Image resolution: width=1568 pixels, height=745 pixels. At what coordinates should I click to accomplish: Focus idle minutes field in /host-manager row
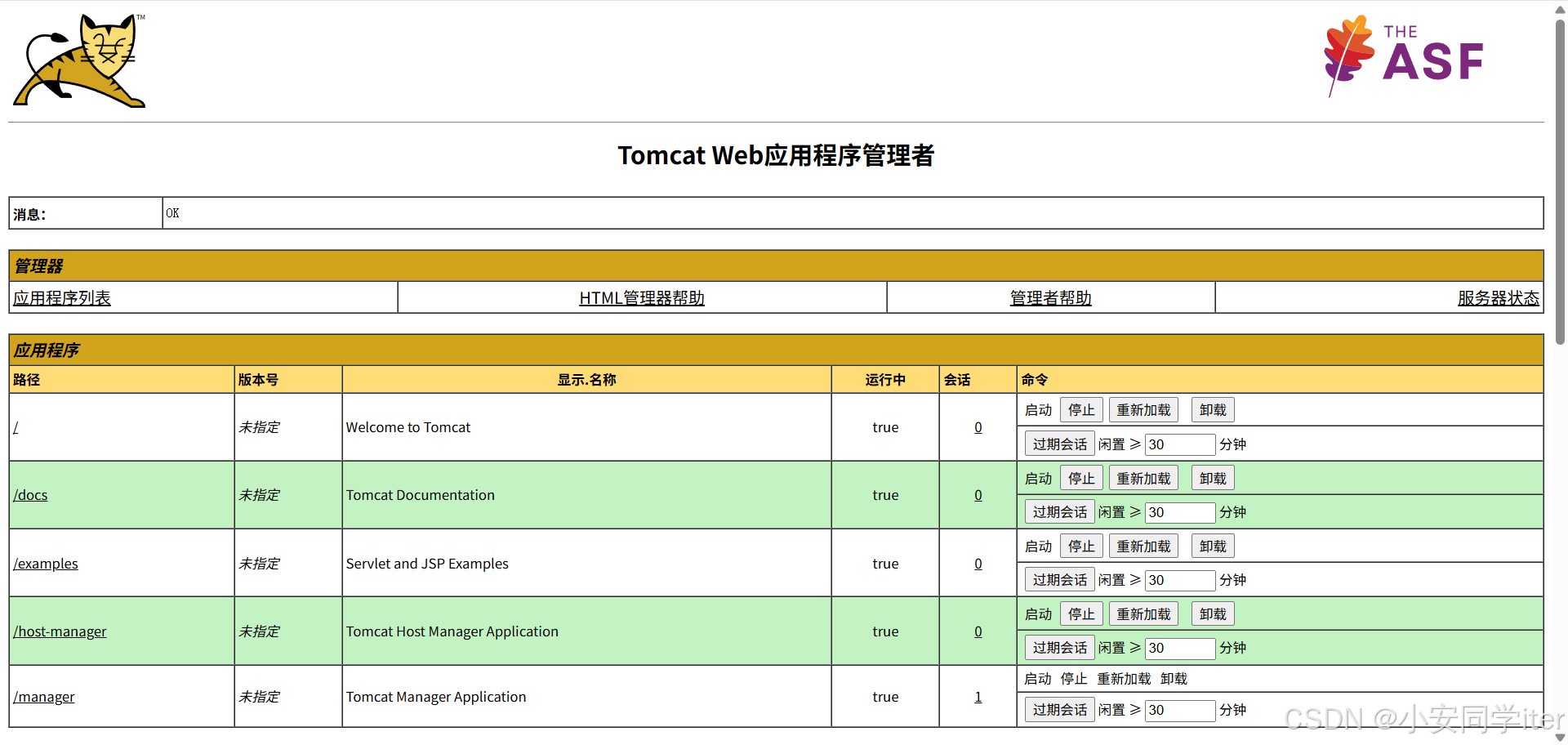[1180, 648]
